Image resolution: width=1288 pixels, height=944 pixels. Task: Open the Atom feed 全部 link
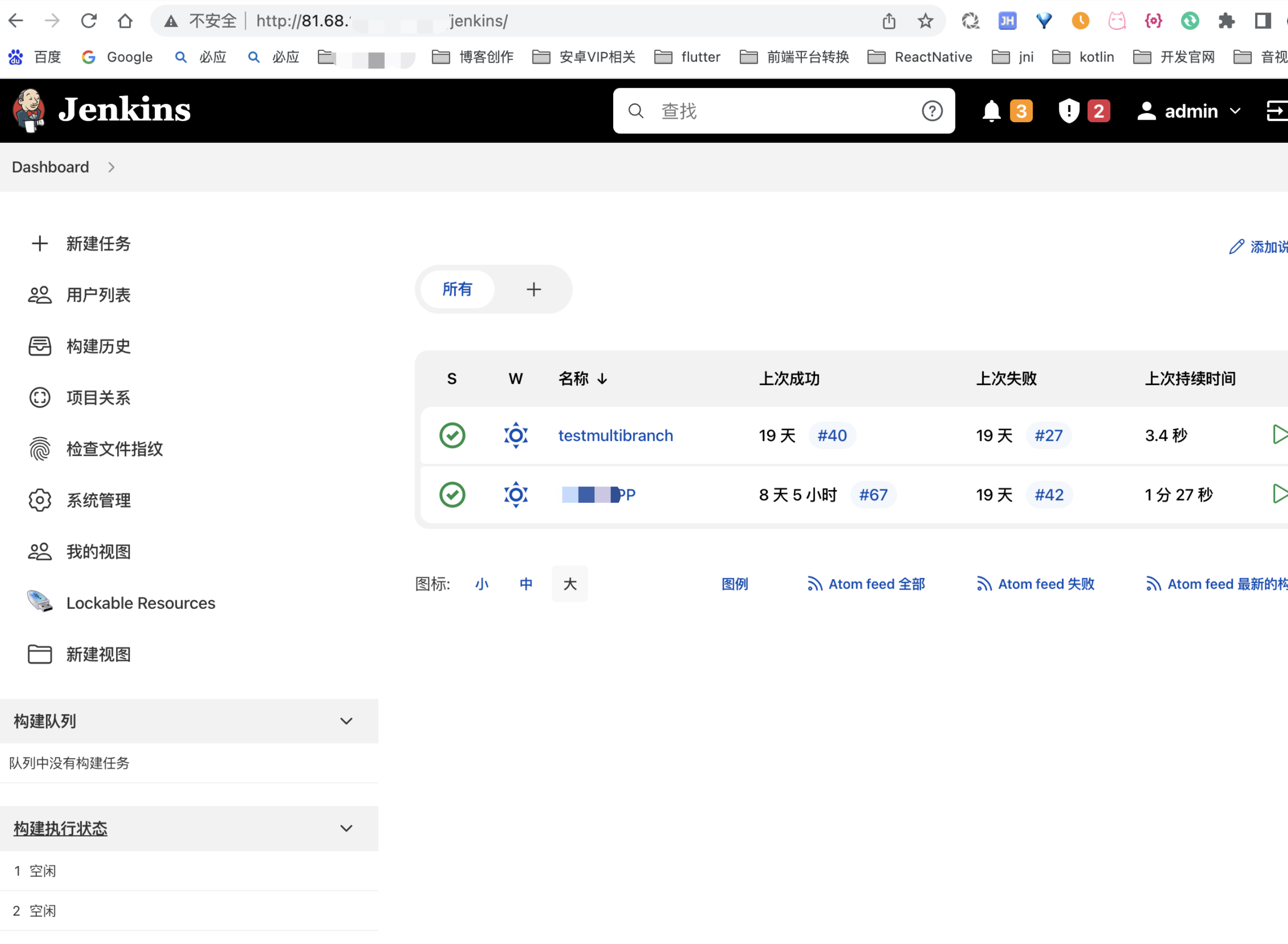866,584
